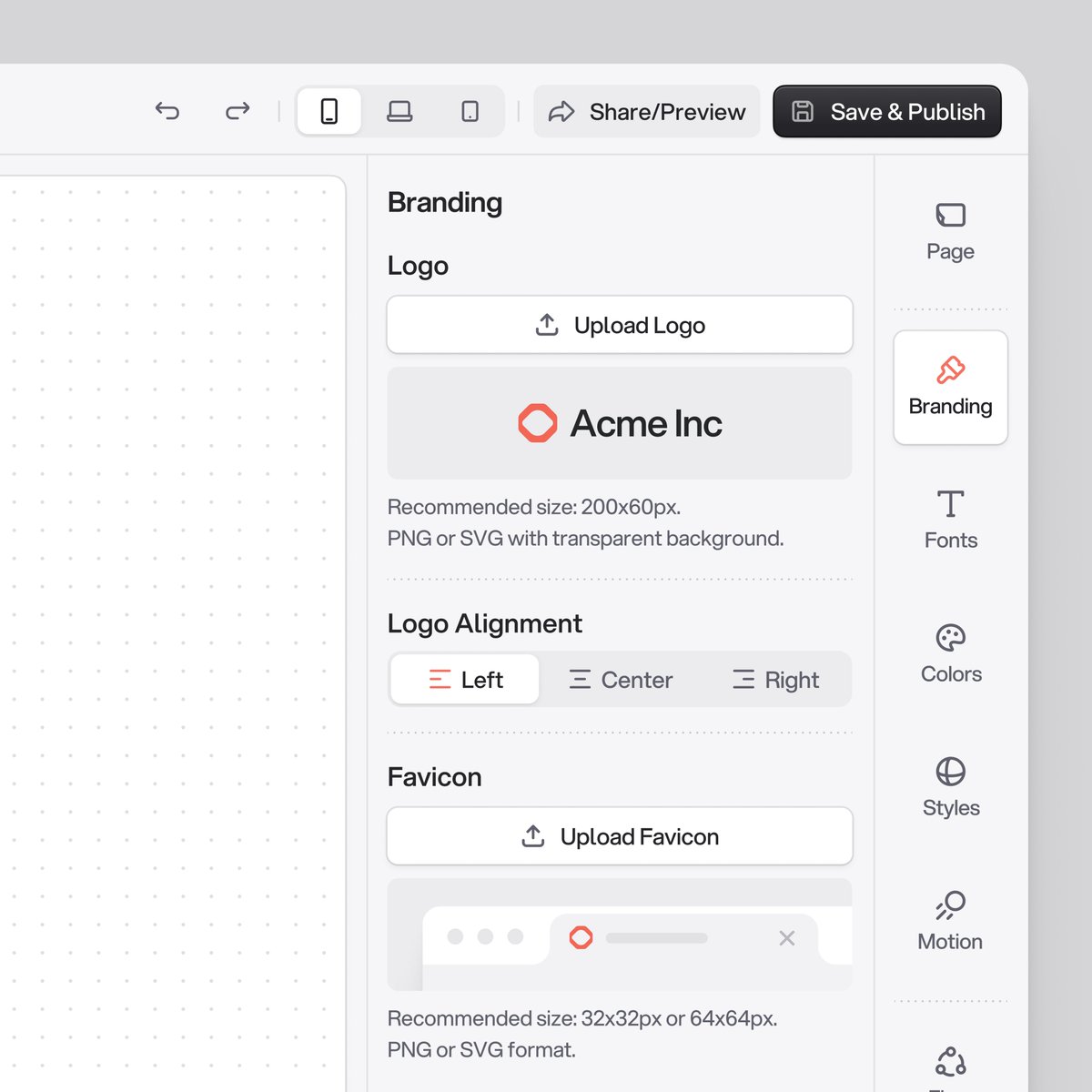Image resolution: width=1092 pixels, height=1092 pixels.
Task: Open the Styles sidebar tab
Action: point(950,787)
